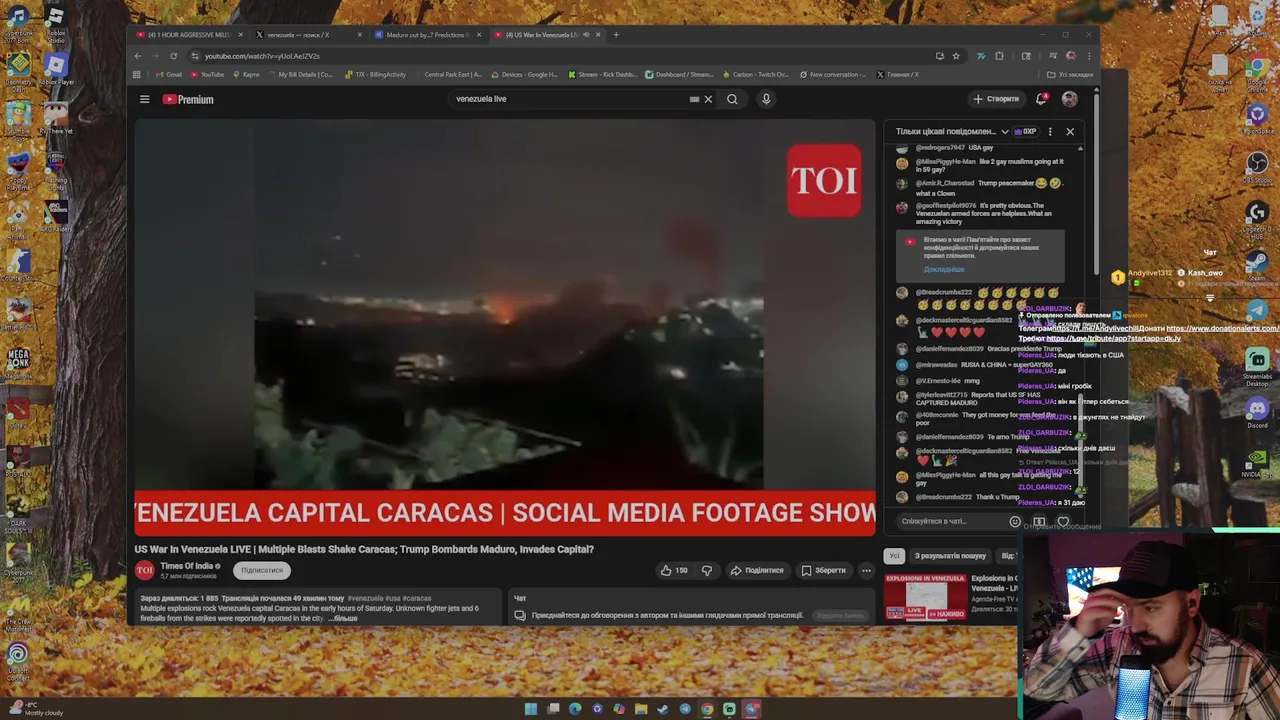Viewport: 1280px width, 720px height.
Task: Open the YouTube account avatar menu
Action: click(1070, 99)
